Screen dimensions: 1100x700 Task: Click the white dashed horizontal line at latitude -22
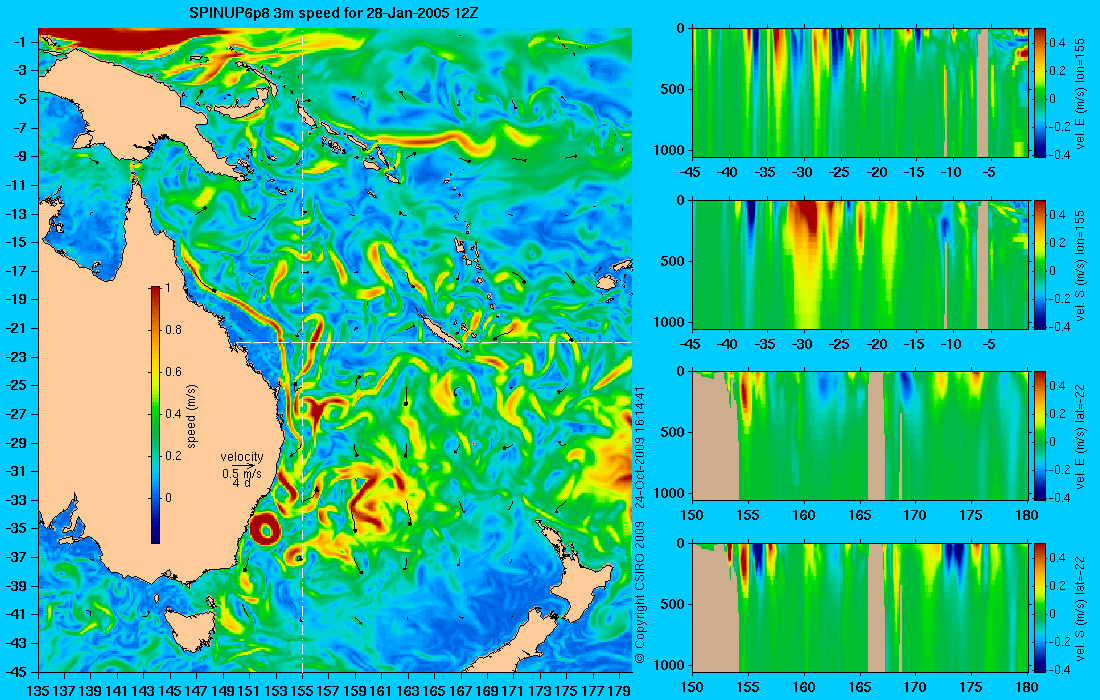pyautogui.click(x=432, y=342)
